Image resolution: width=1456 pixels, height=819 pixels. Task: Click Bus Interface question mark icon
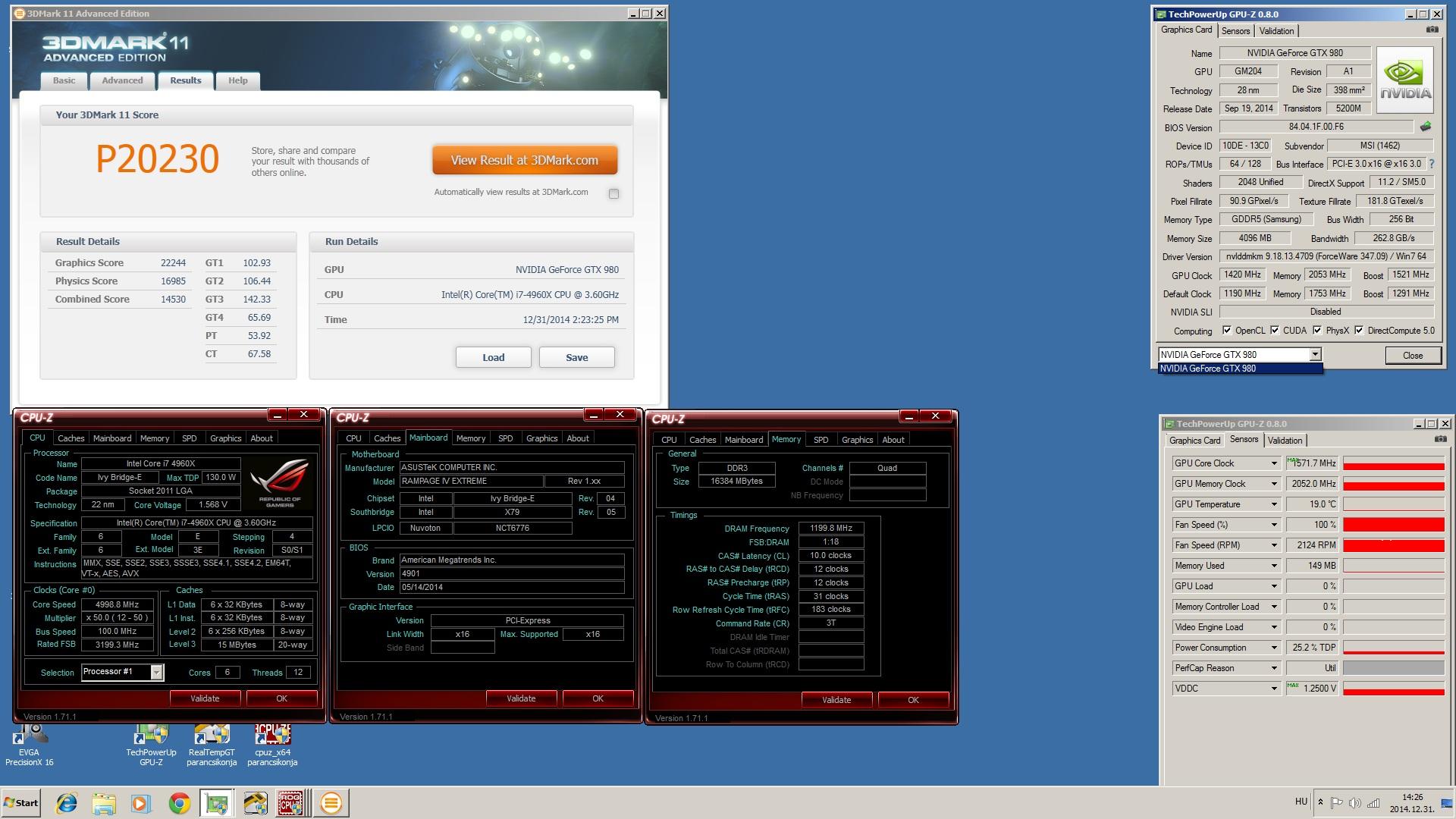pos(1432,164)
